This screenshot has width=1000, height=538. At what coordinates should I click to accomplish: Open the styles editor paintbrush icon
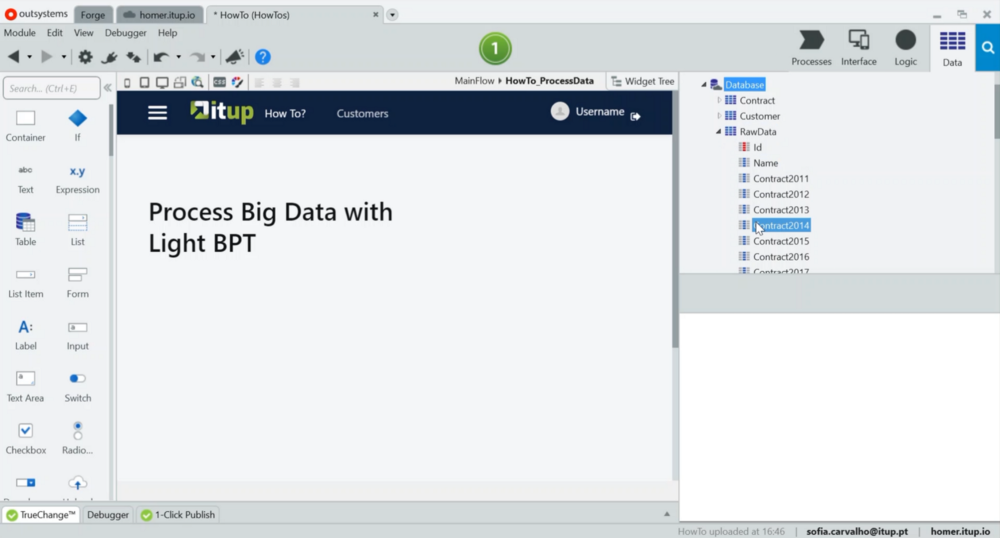click(237, 82)
